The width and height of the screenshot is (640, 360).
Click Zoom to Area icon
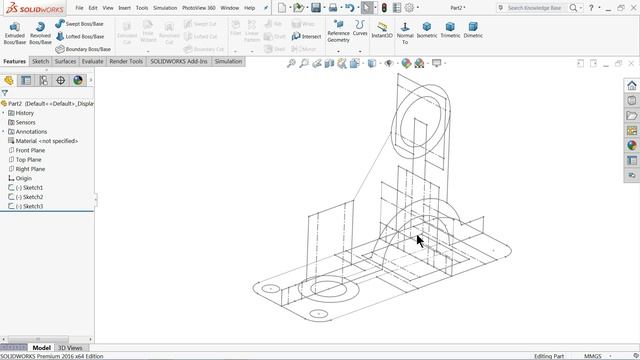coord(304,63)
